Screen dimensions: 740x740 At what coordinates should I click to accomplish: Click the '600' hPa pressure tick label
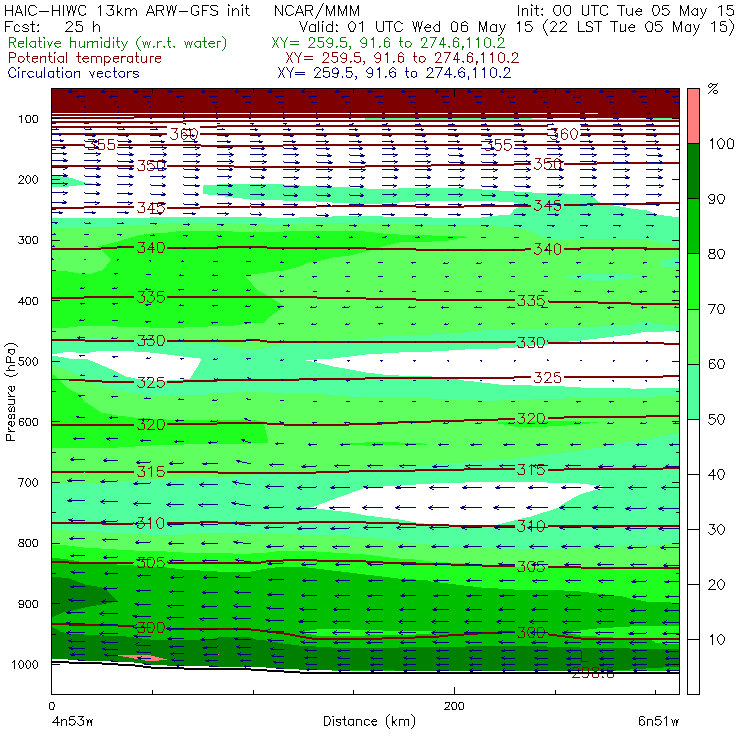(28, 421)
